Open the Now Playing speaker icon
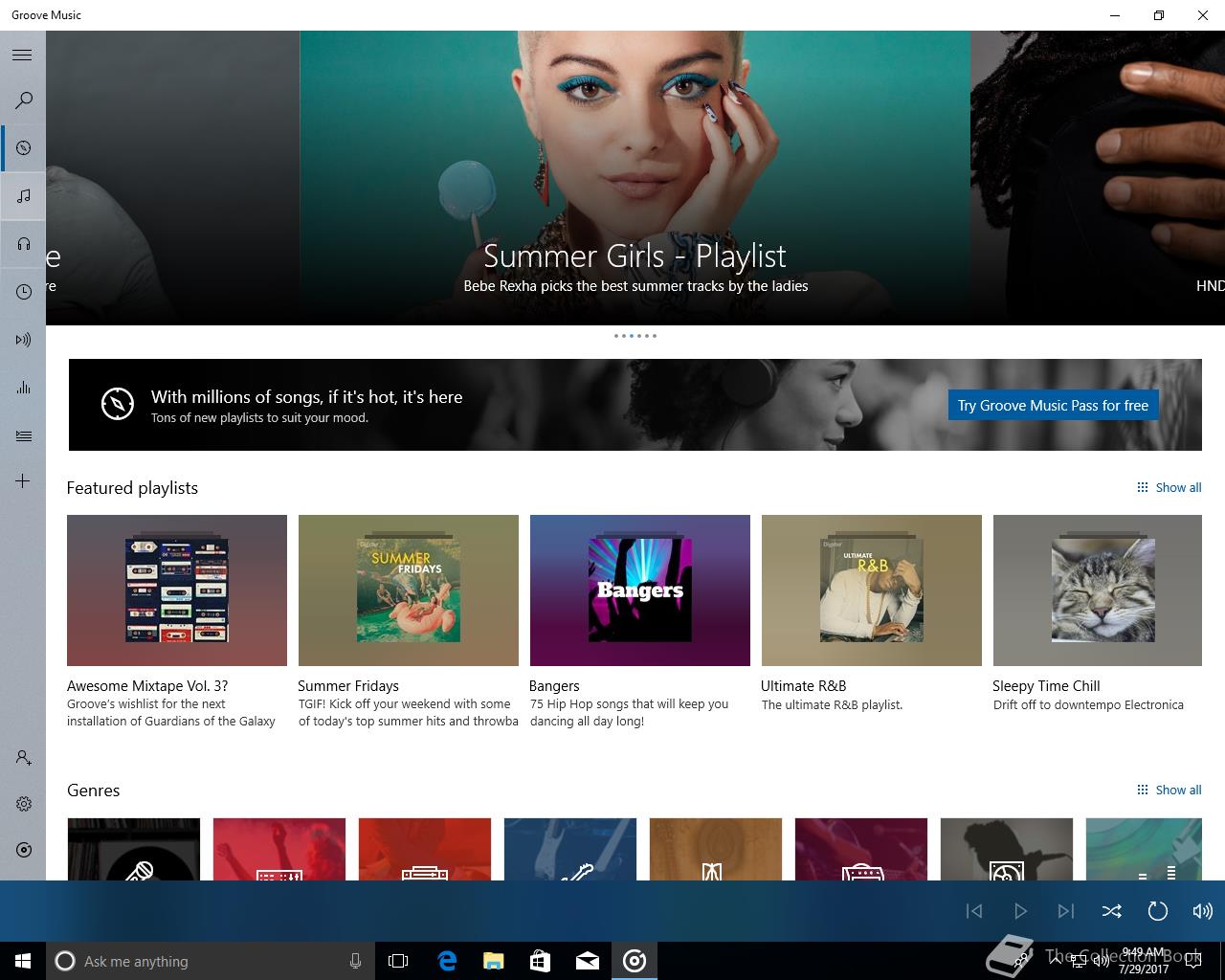Screen dimensions: 1225x980 23,340
